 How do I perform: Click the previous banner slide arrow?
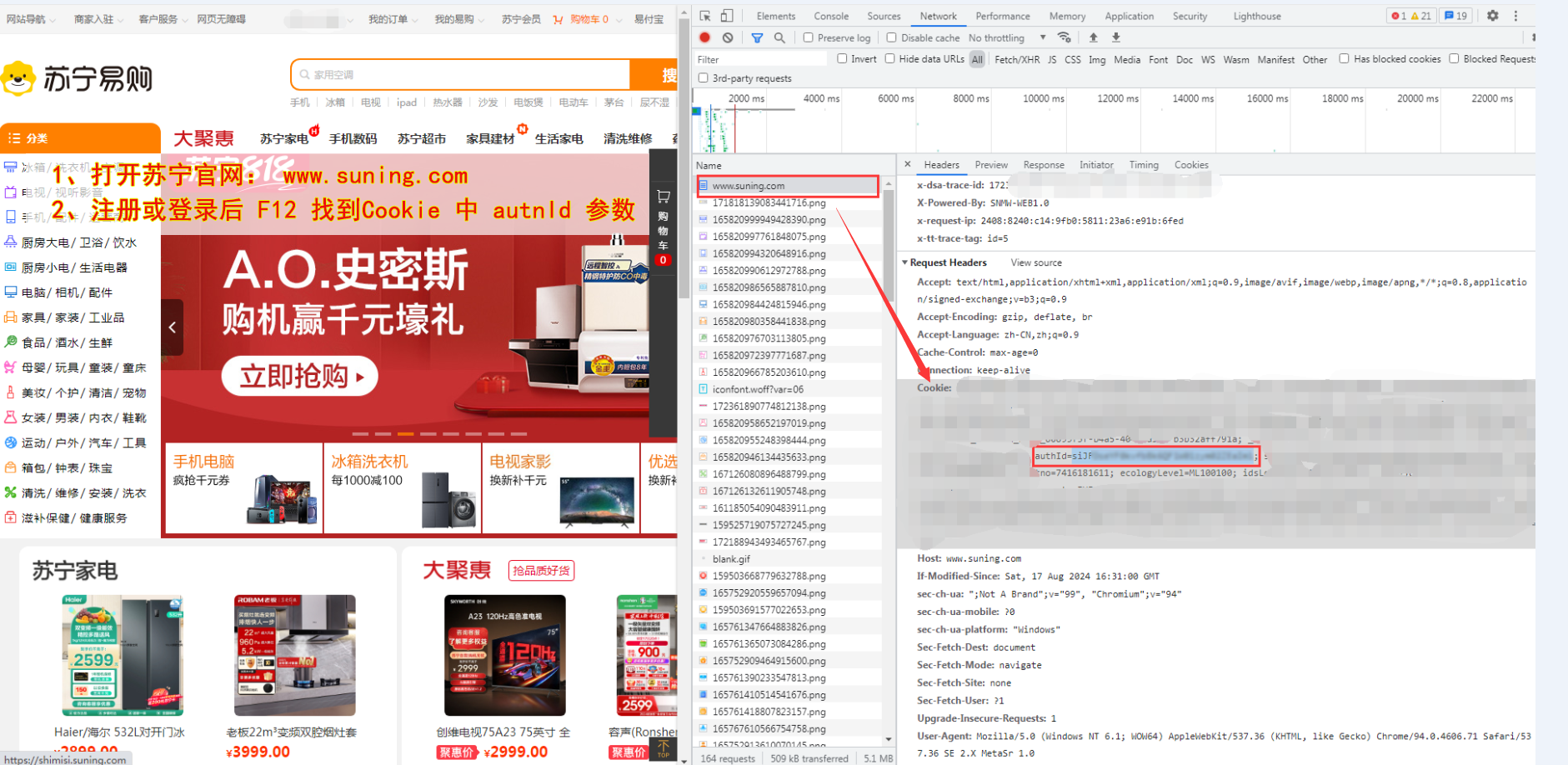[x=173, y=327]
